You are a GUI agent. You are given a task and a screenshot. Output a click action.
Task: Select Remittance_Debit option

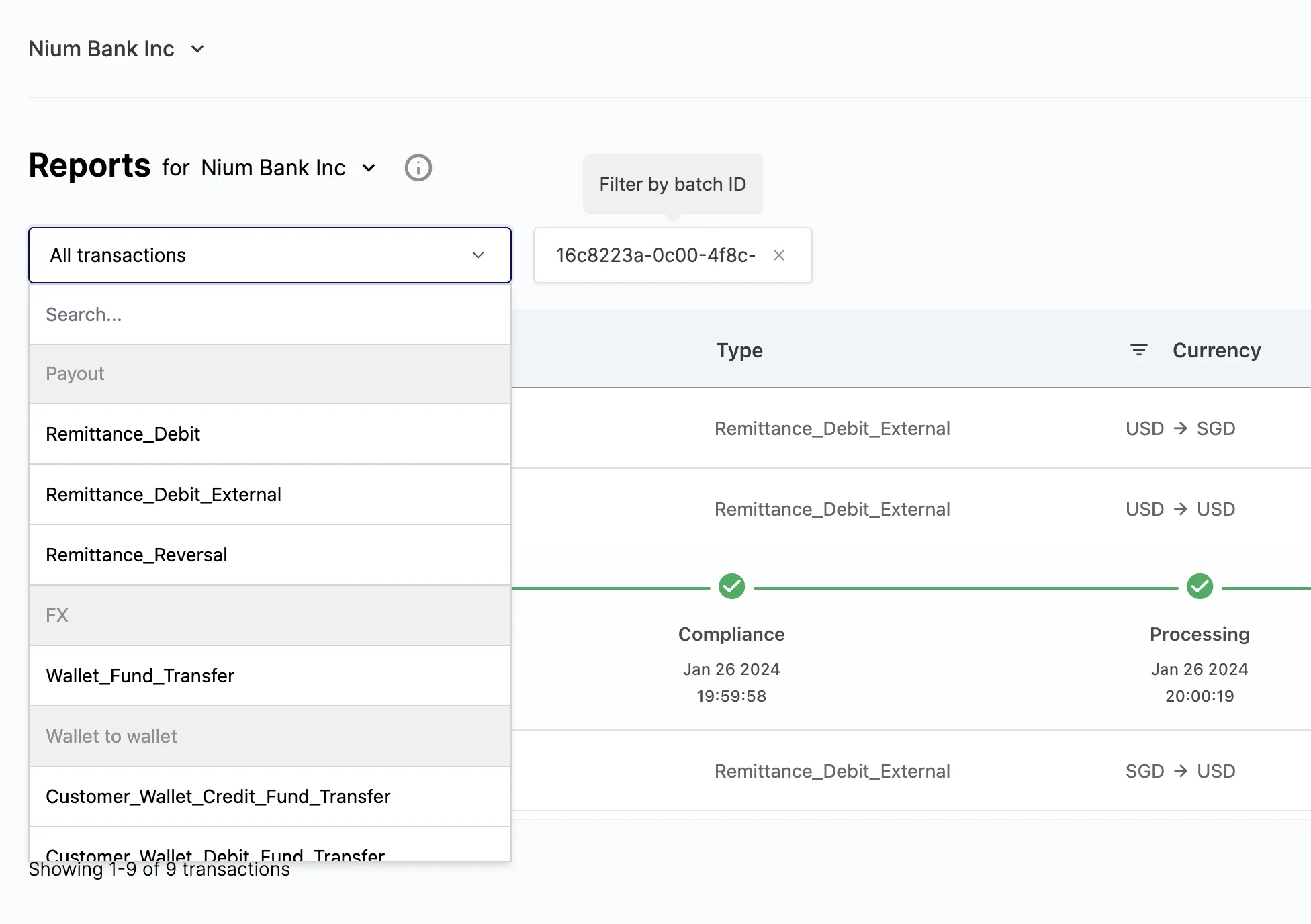[270, 434]
